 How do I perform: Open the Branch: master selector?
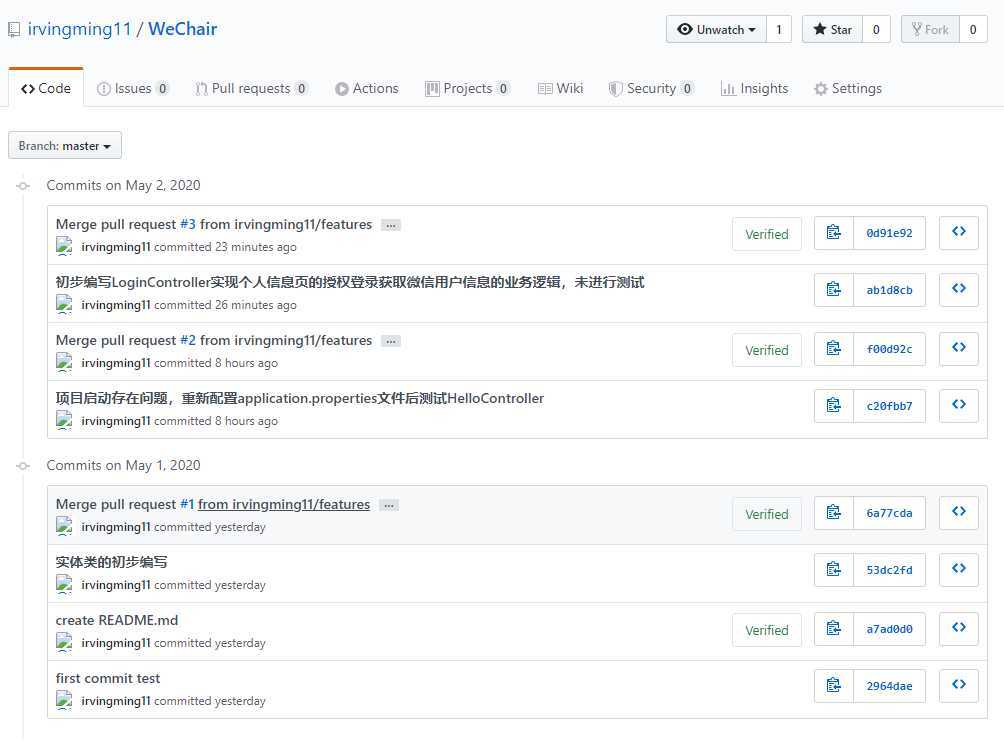tap(65, 146)
